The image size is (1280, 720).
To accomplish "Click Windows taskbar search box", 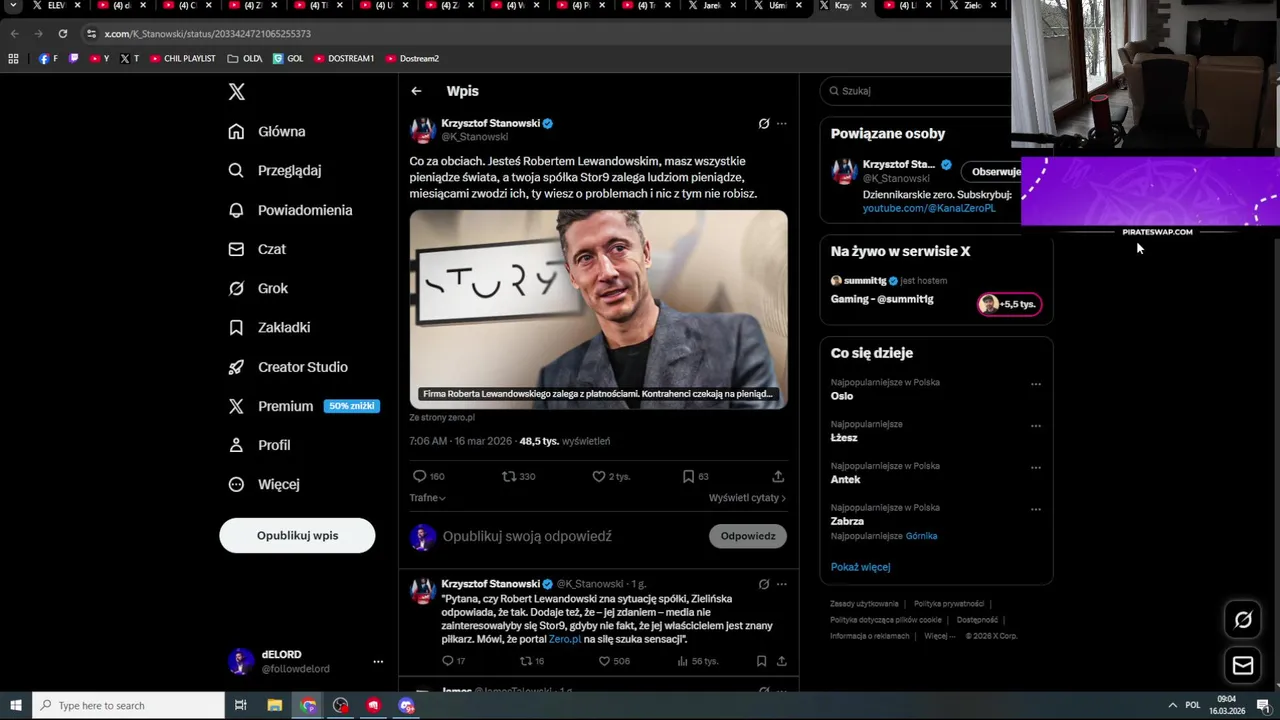I will (x=128, y=705).
